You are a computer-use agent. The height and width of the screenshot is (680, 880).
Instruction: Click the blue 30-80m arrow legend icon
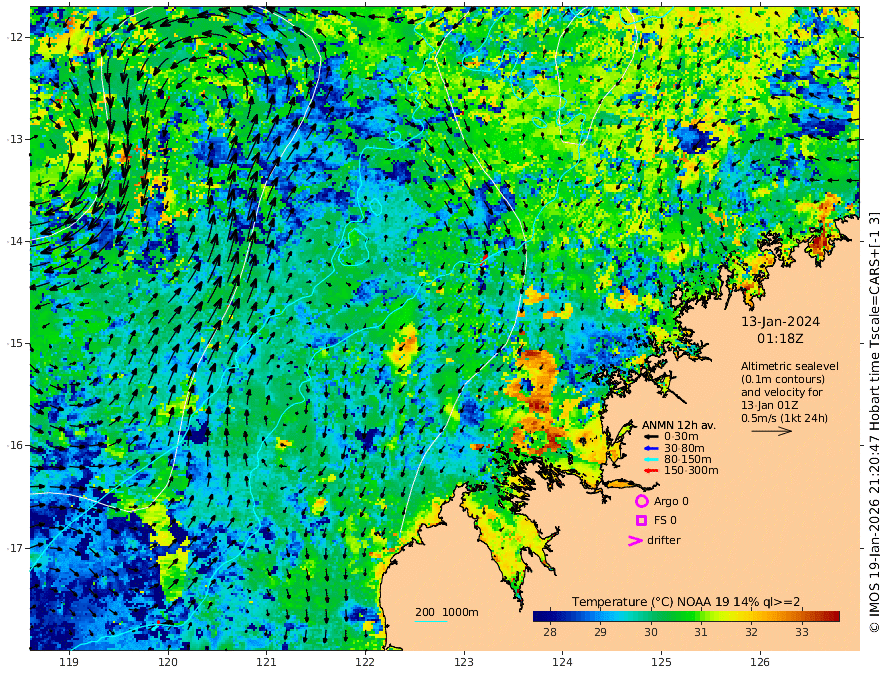coord(650,448)
